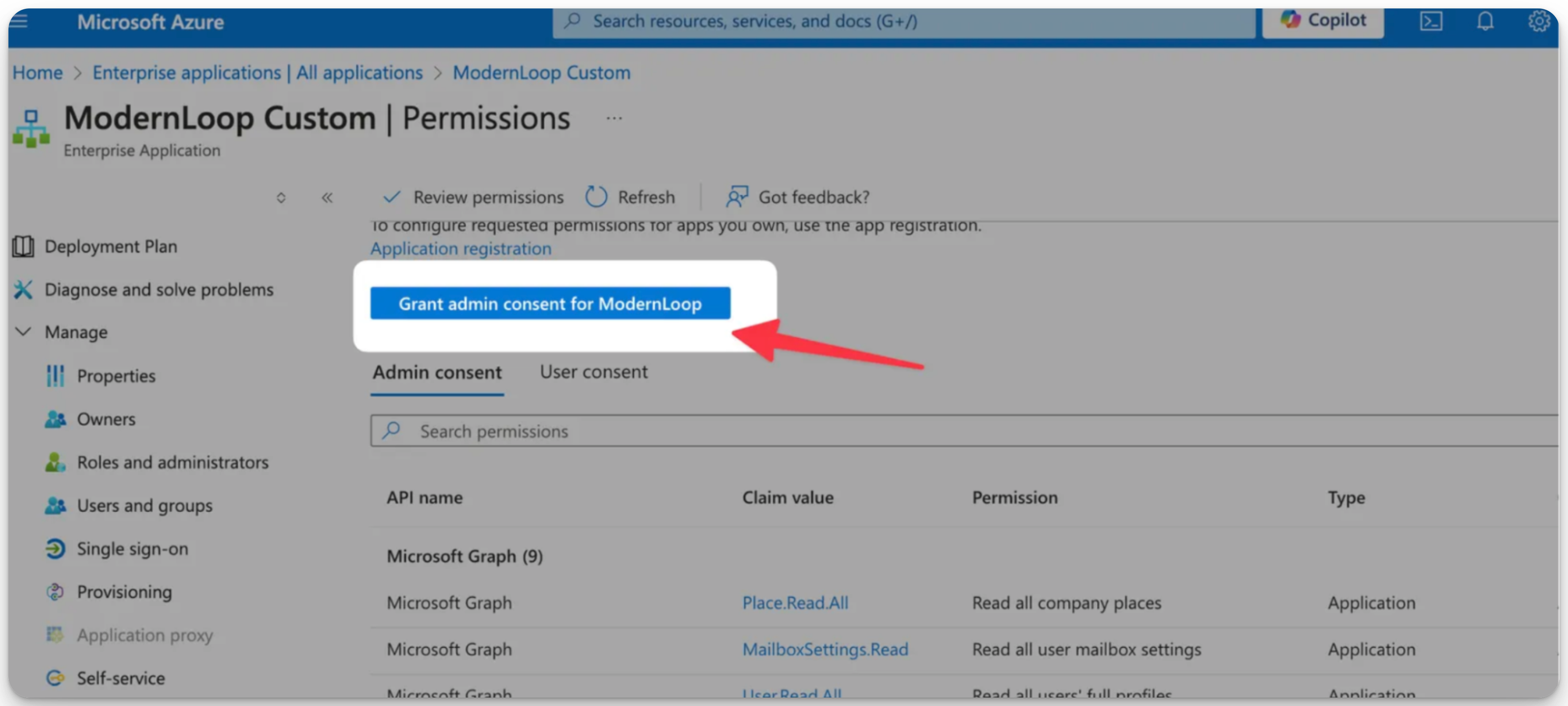Image resolution: width=1568 pixels, height=706 pixels.
Task: Go to Home breadcrumb
Action: [38, 73]
